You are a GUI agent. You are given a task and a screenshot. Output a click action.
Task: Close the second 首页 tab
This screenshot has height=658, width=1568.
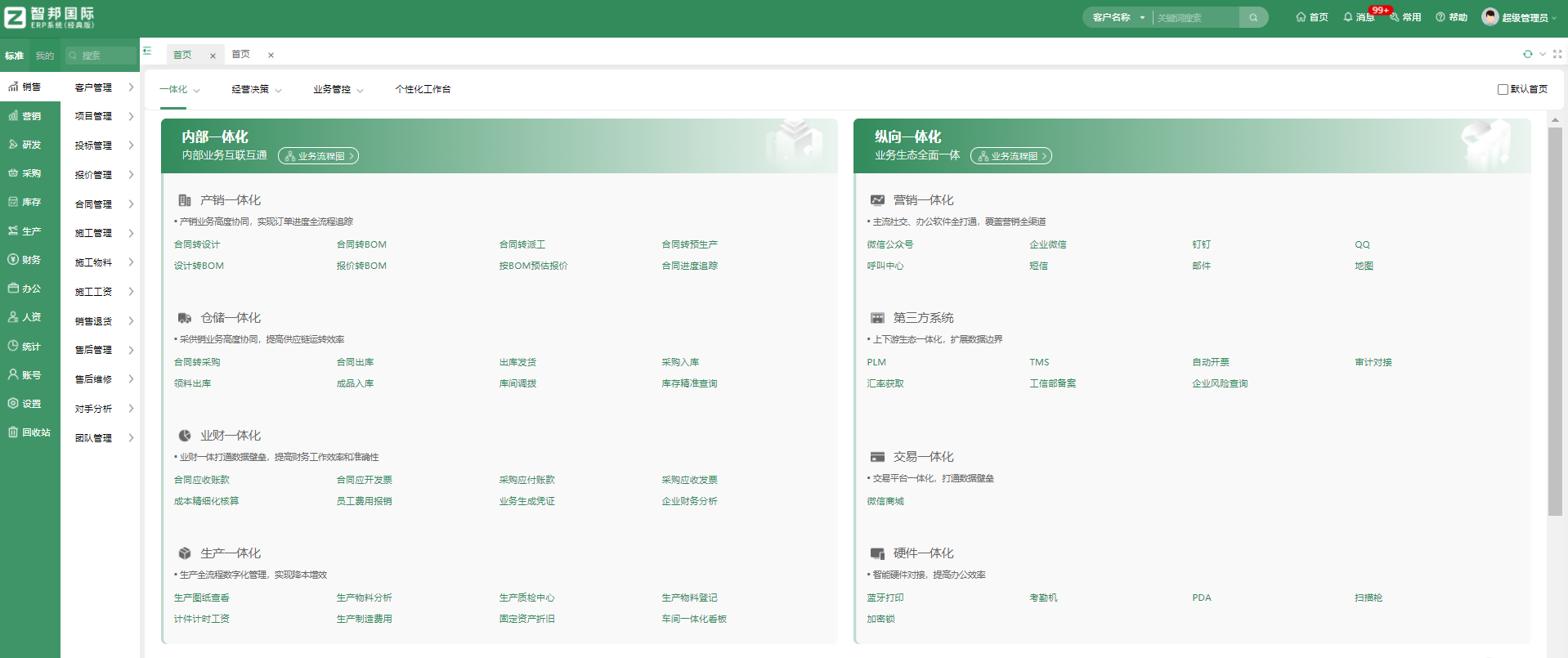click(271, 56)
